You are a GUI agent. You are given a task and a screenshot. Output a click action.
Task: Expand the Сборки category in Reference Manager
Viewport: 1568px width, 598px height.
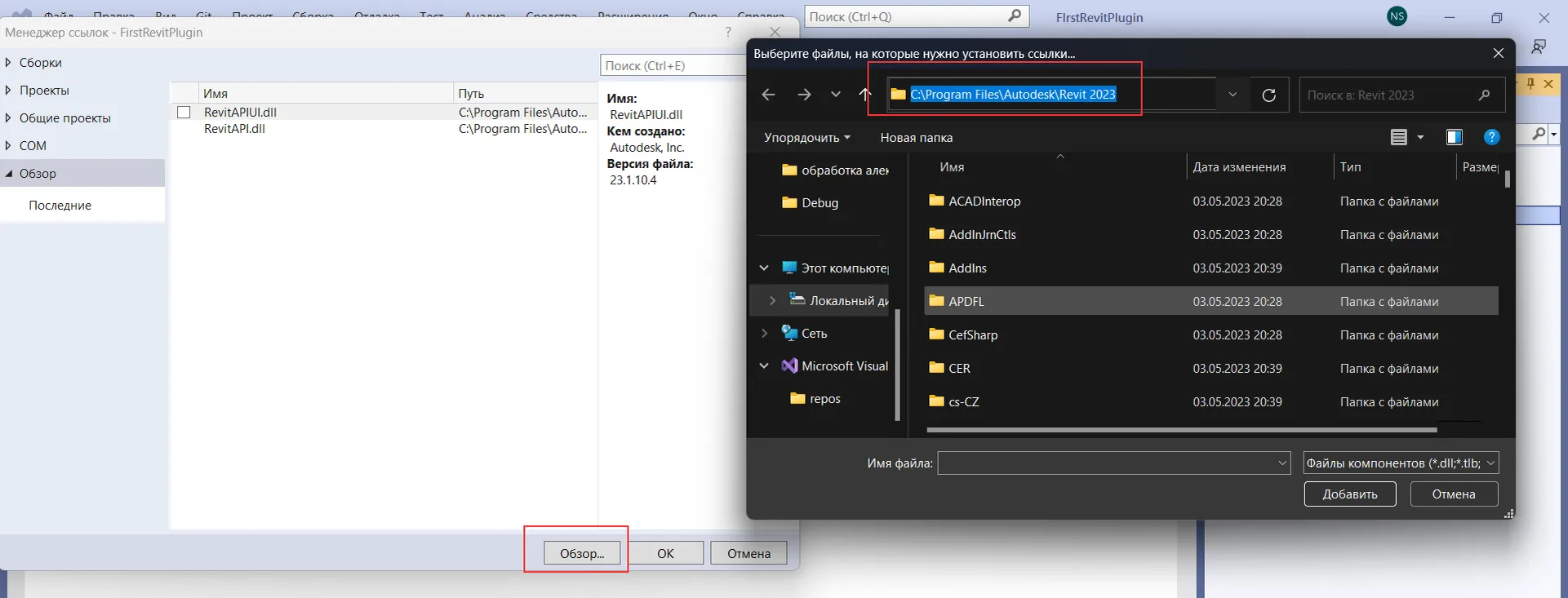click(8, 63)
